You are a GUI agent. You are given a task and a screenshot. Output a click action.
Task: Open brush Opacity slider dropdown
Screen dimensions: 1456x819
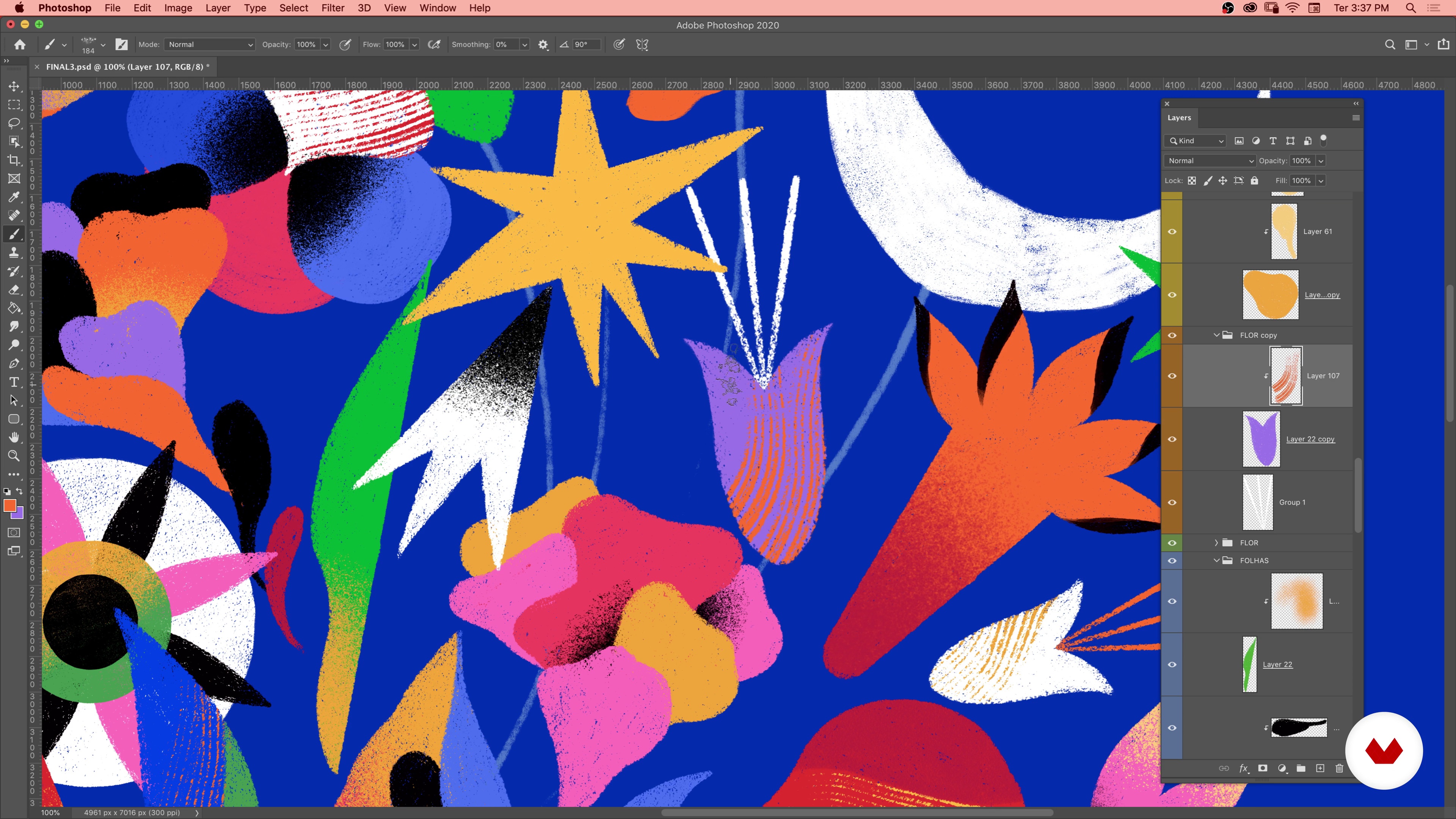[x=326, y=45]
